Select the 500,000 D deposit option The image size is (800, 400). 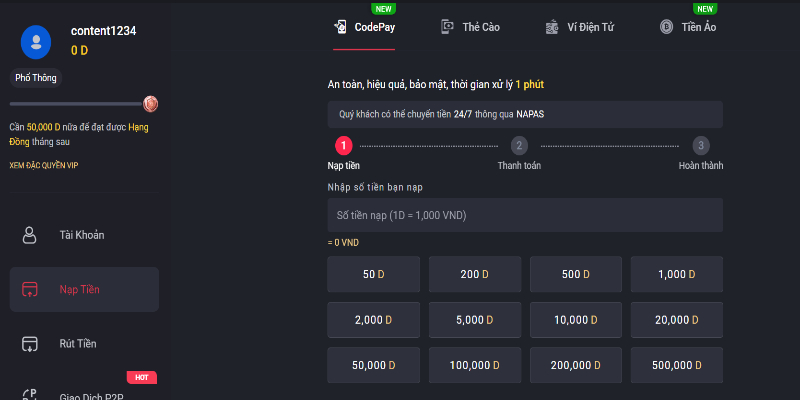[677, 366]
